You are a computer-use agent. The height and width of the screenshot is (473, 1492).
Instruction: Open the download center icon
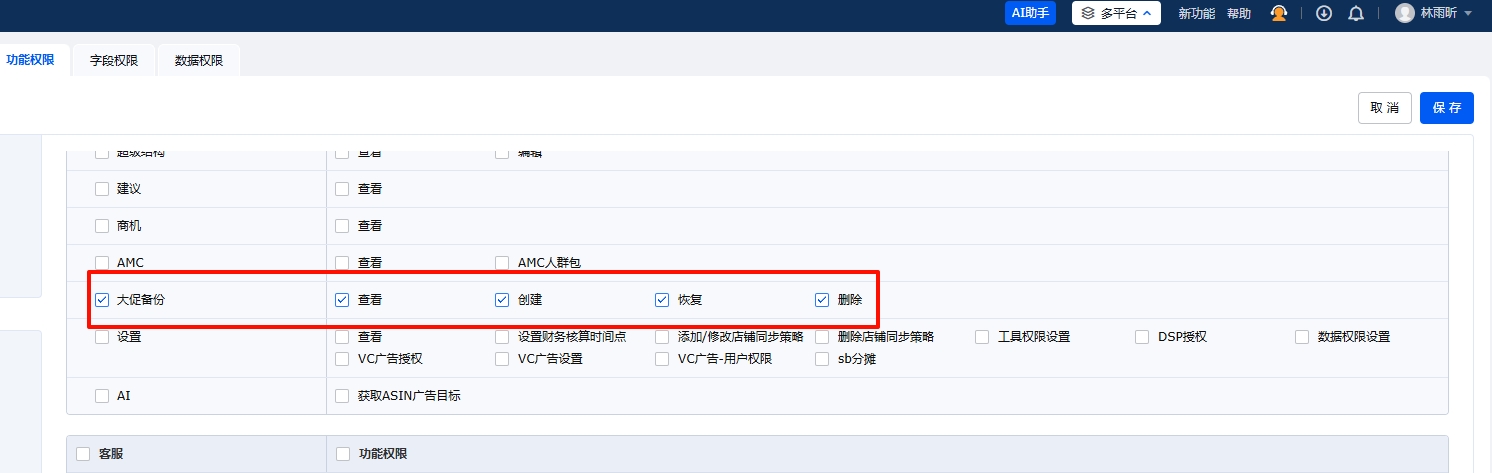pyautogui.click(x=1324, y=13)
